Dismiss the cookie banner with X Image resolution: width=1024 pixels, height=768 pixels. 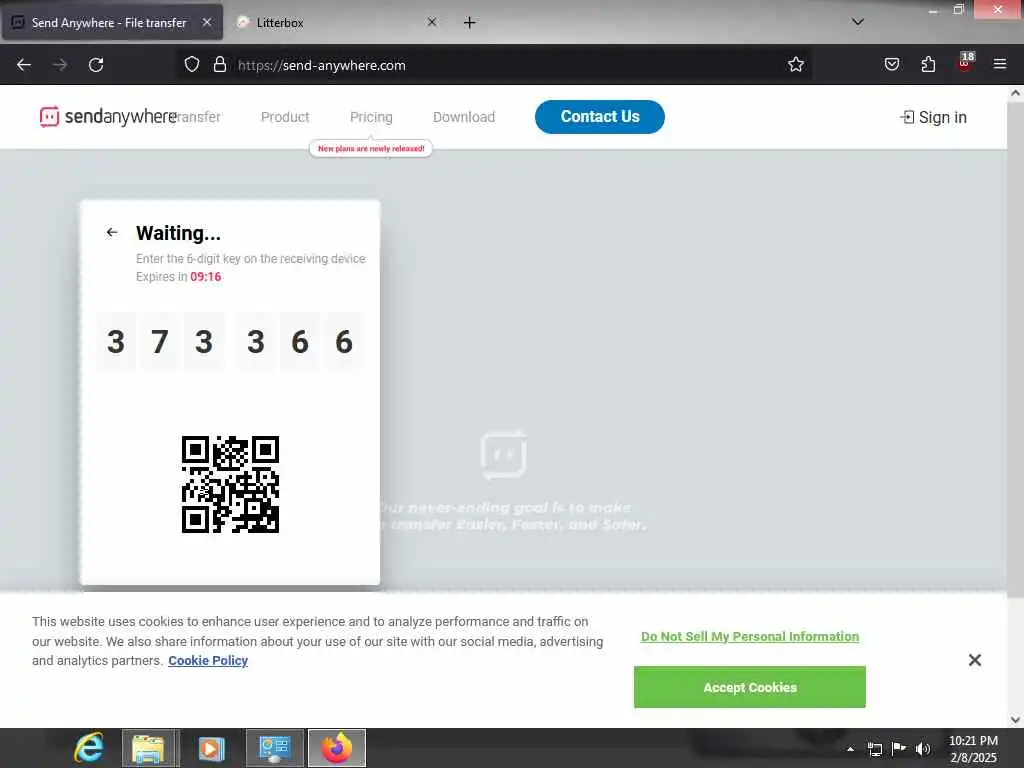[975, 660]
